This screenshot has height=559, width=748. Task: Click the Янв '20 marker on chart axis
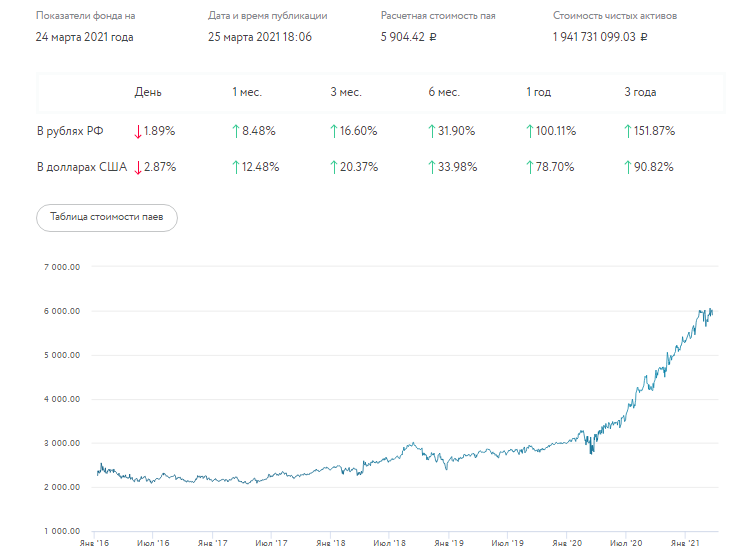[568, 544]
